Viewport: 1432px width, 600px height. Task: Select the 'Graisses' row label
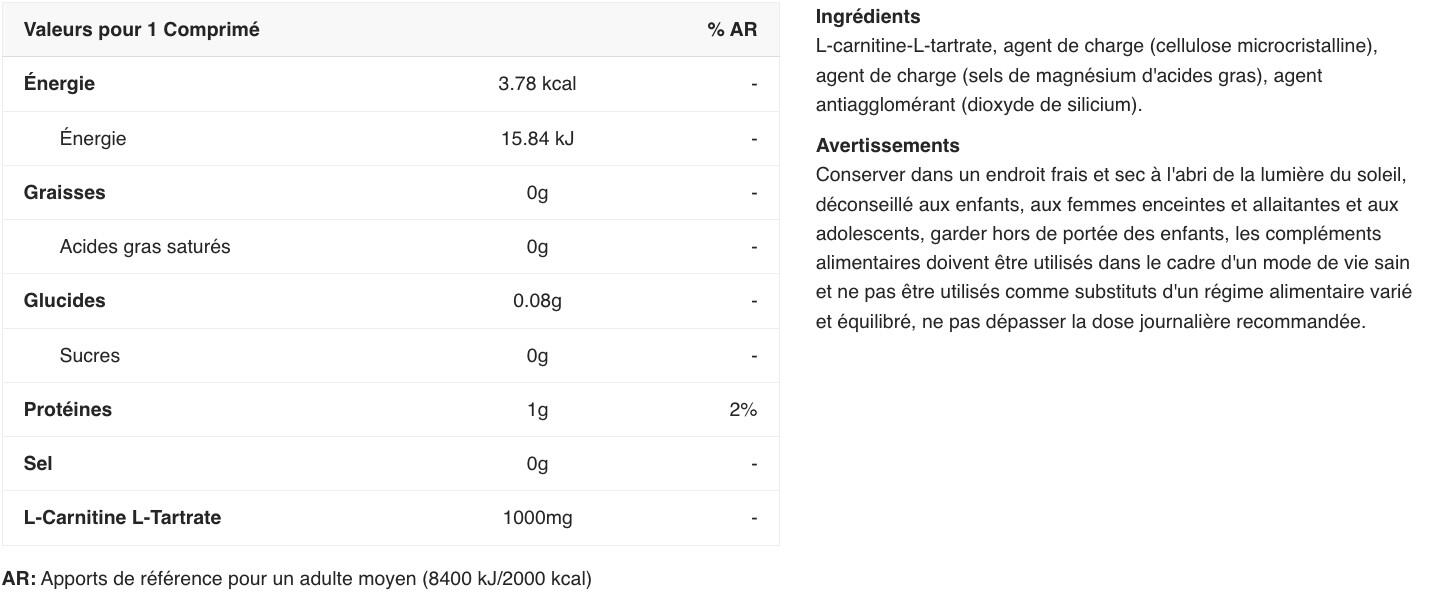(64, 192)
